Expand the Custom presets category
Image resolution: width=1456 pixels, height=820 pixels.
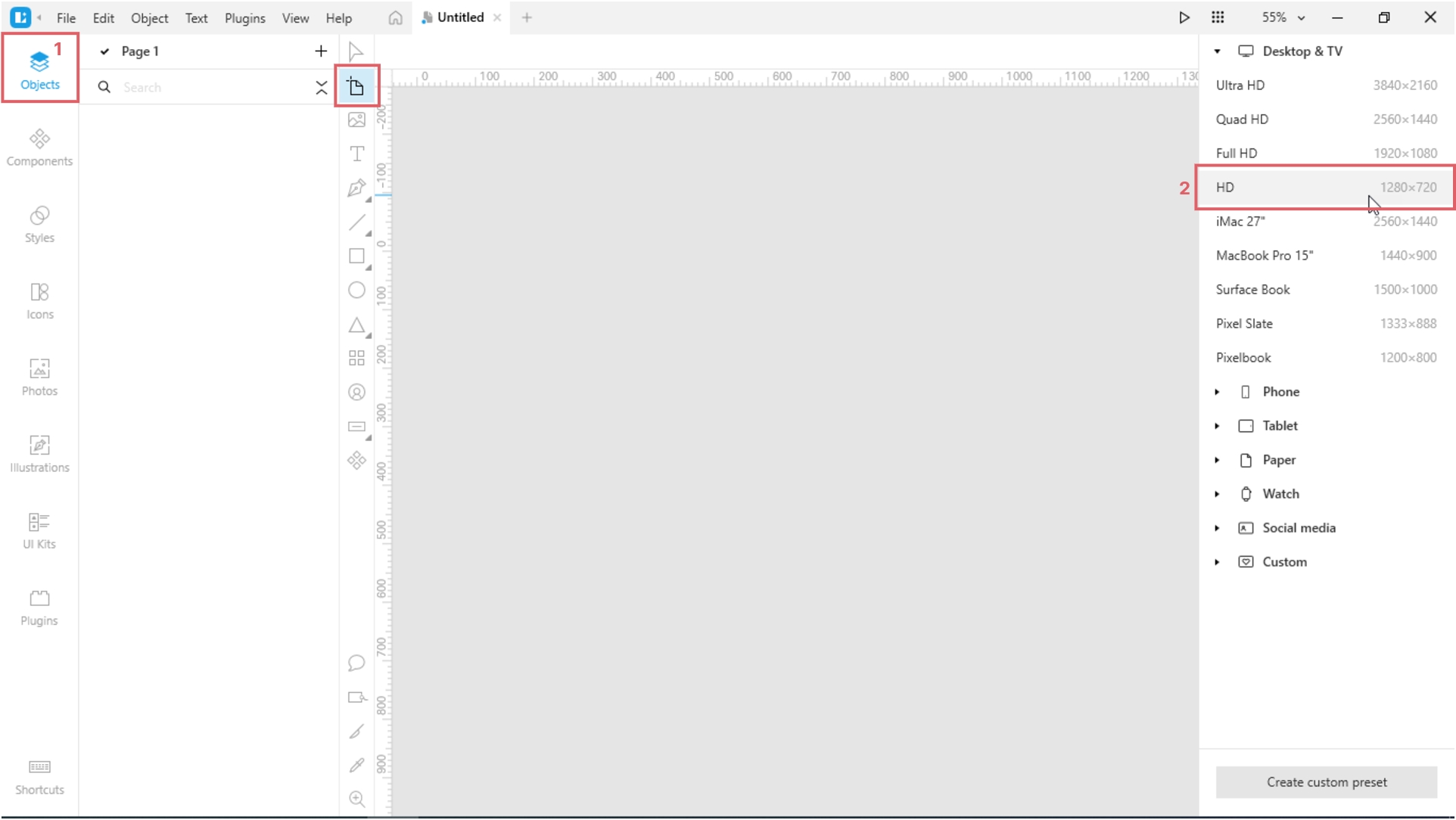pos(1217,562)
